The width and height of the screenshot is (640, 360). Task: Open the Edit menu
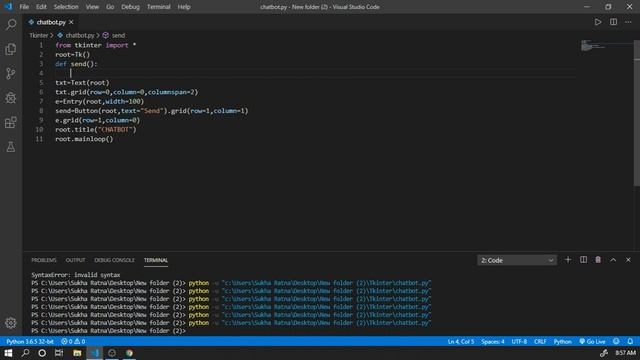pyautogui.click(x=41, y=7)
